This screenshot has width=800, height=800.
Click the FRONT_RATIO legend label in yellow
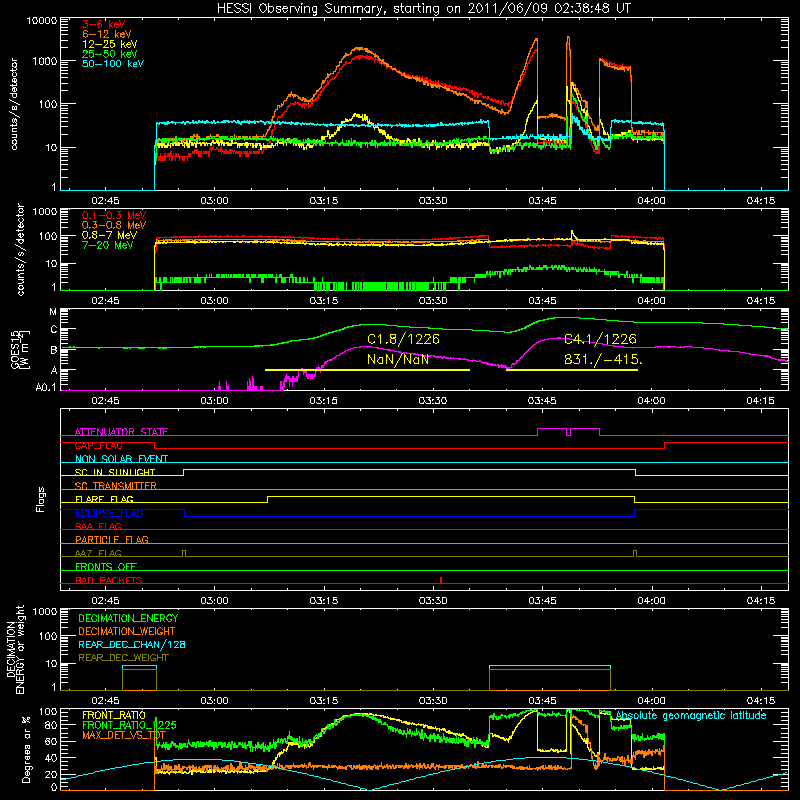pos(114,715)
